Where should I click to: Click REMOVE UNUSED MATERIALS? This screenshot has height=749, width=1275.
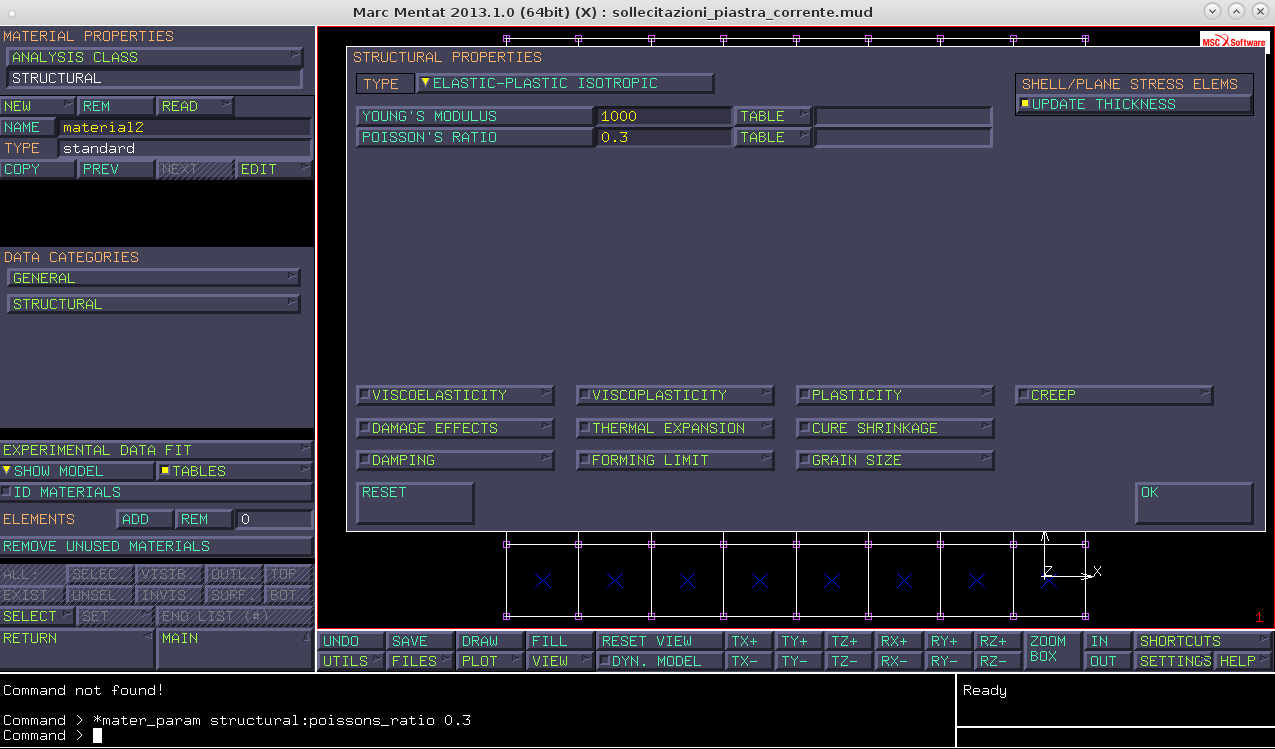[156, 546]
